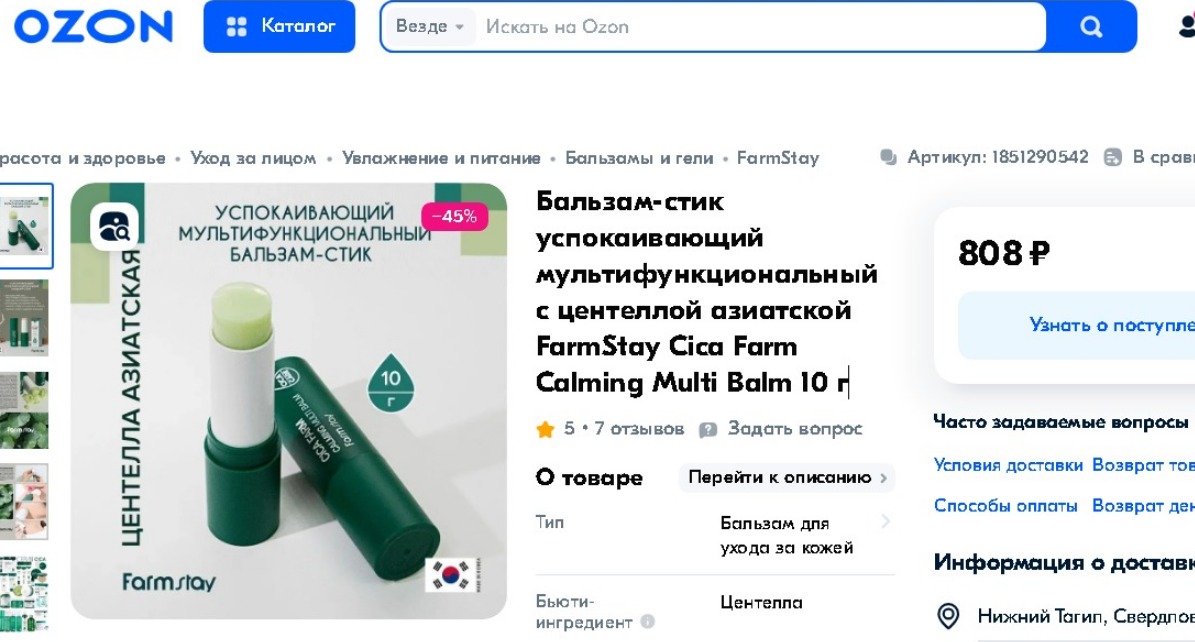
Task: Open info icon next to Бьюти-ингредиент
Action: point(648,621)
